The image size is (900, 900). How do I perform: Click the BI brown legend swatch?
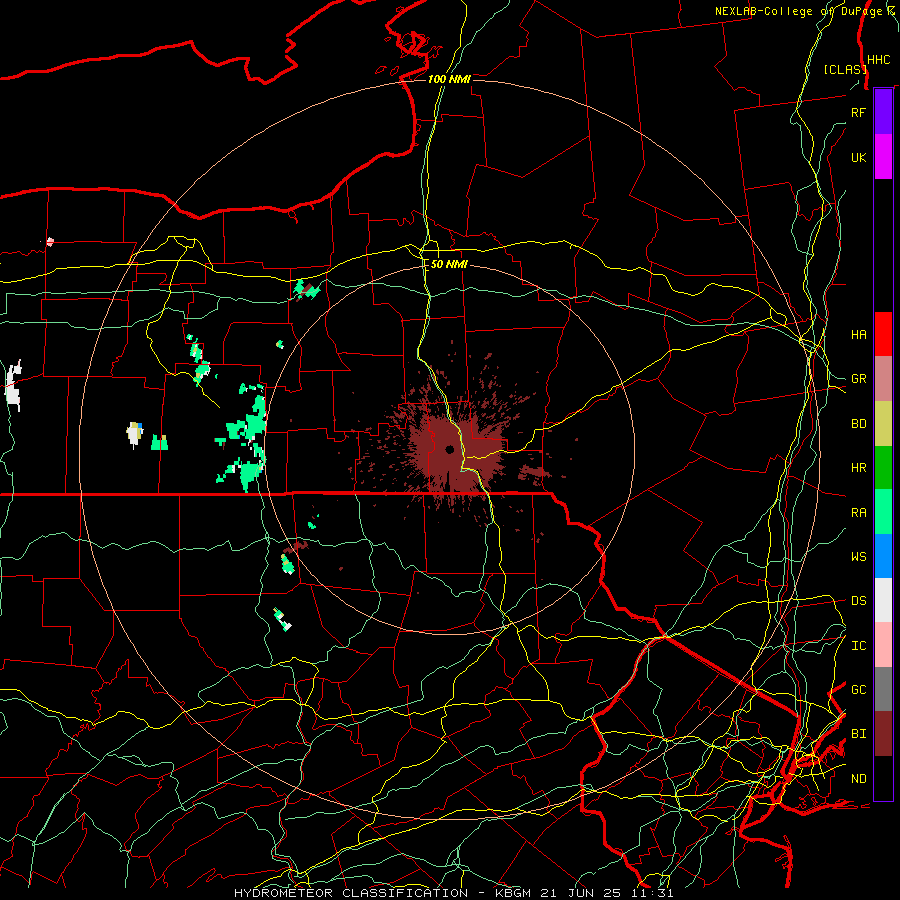(883, 734)
